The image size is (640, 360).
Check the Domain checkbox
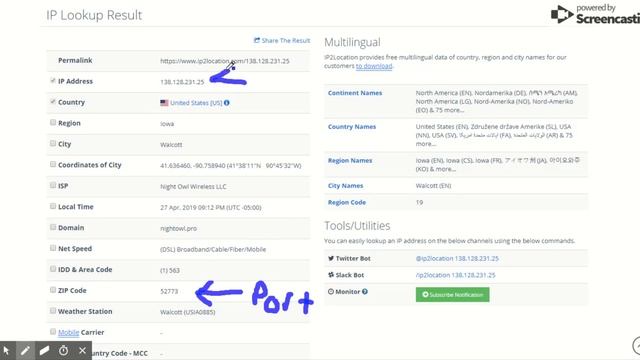coord(53,227)
